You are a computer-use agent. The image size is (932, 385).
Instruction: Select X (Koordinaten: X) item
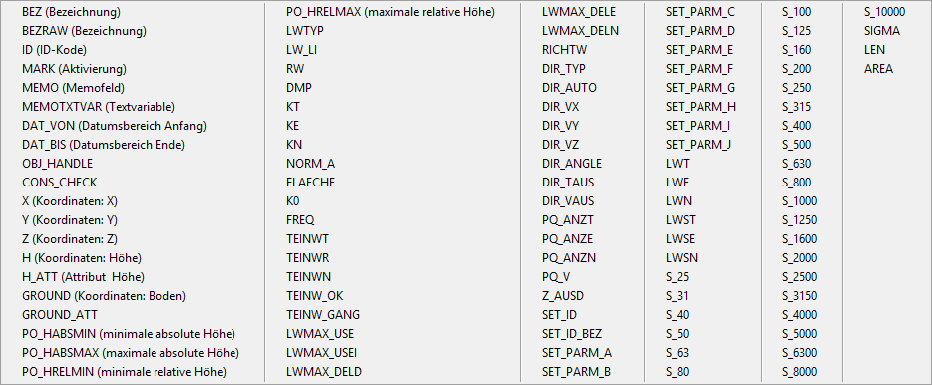tap(70, 201)
